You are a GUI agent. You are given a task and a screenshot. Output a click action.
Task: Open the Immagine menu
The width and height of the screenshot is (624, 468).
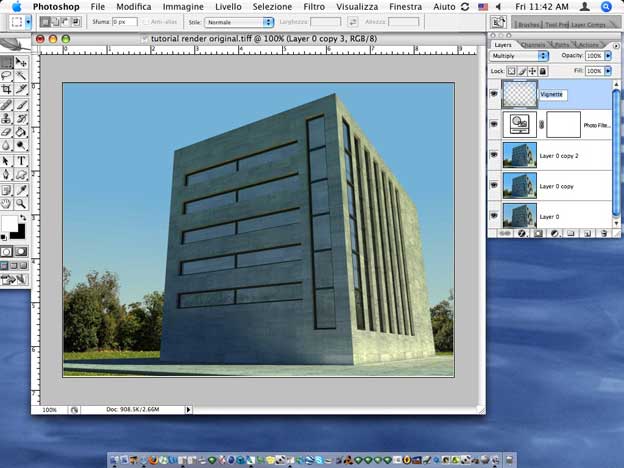[182, 6]
